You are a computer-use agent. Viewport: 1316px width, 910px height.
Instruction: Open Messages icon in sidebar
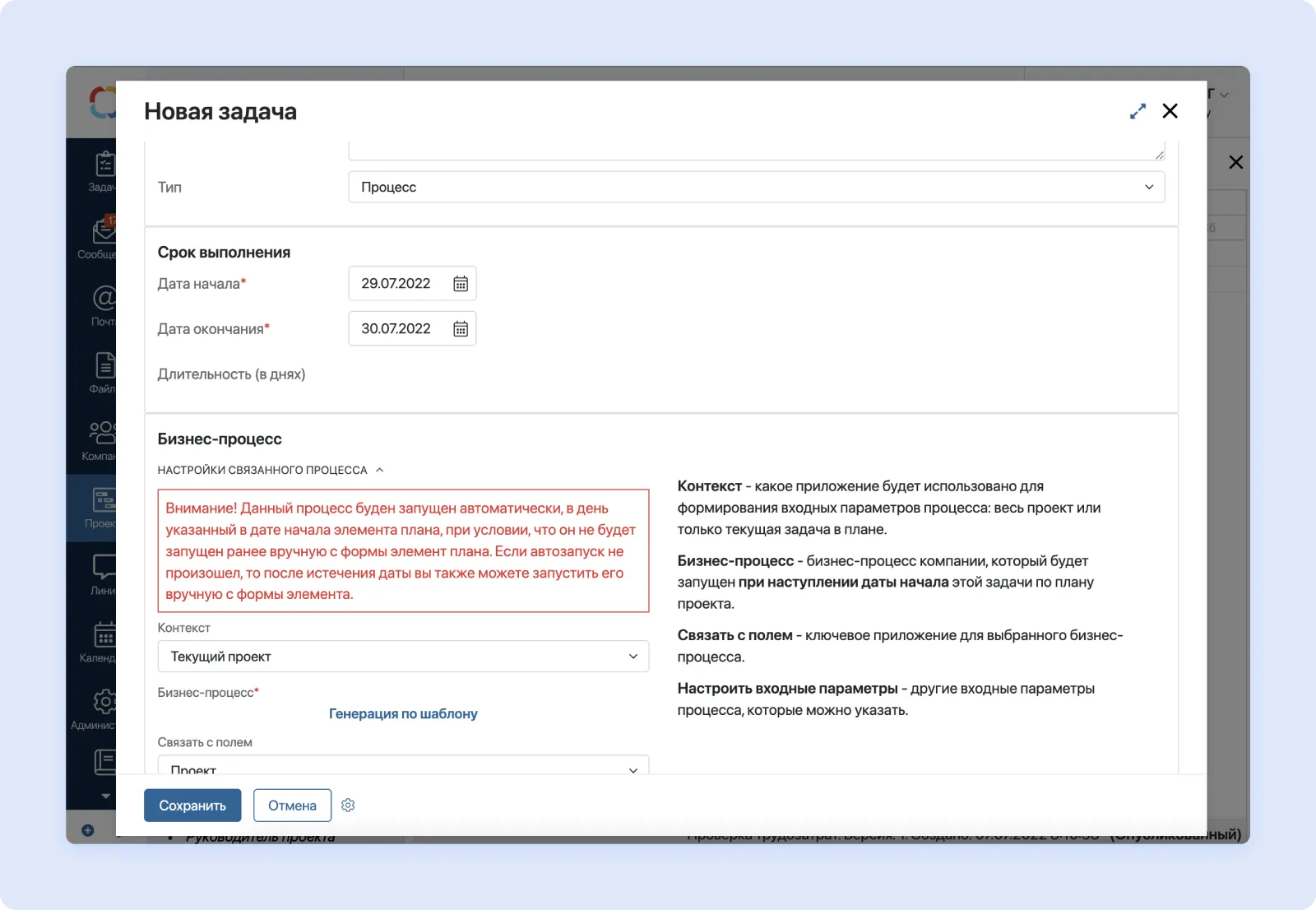[x=103, y=232]
